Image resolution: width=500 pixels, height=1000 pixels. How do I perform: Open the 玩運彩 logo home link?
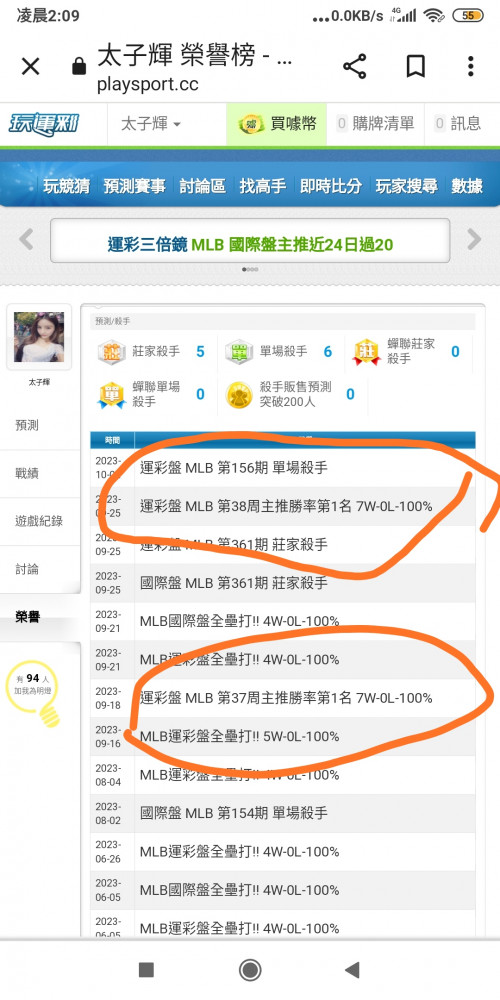[x=43, y=123]
